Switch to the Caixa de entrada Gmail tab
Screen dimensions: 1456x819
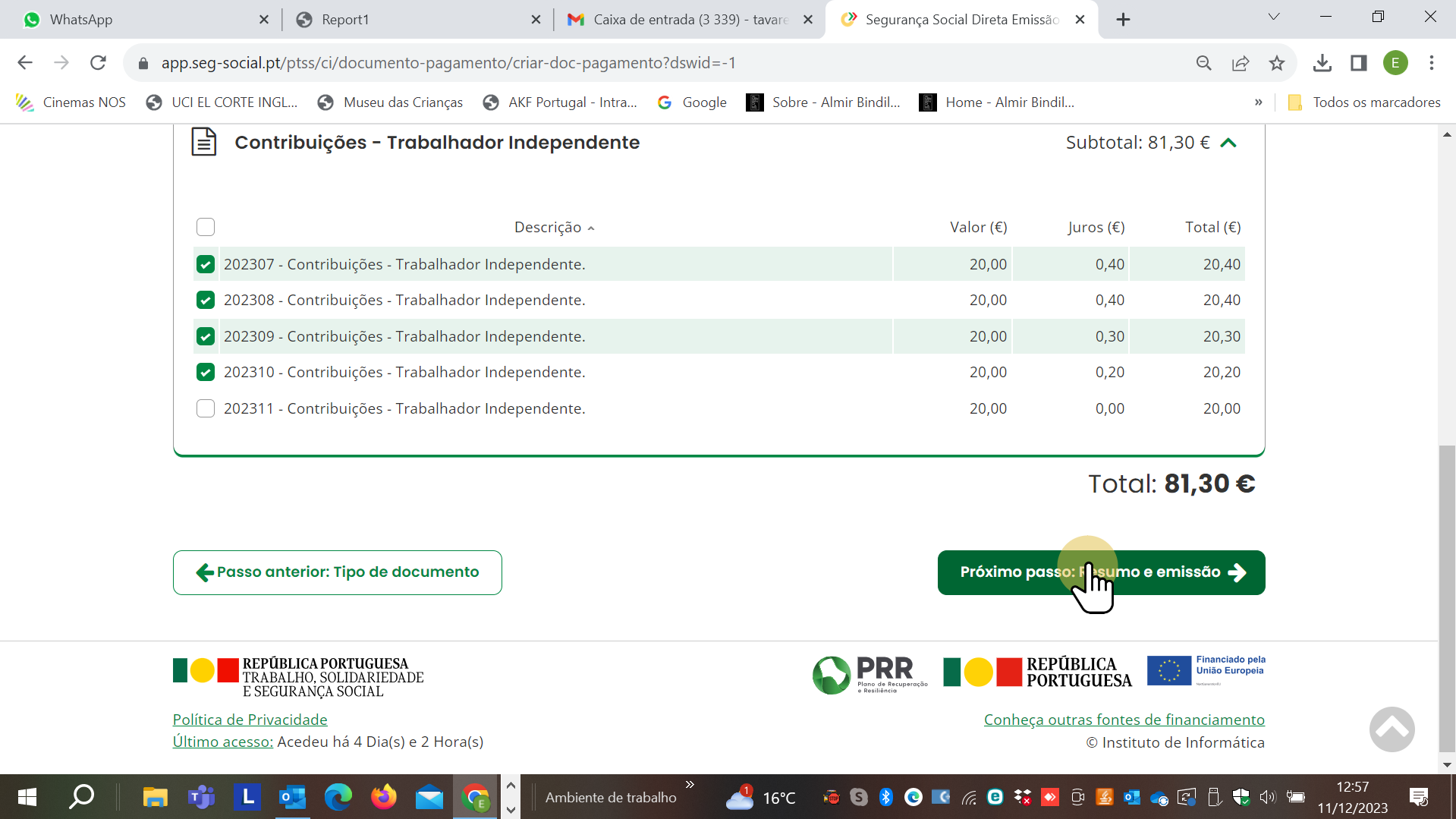tap(689, 20)
